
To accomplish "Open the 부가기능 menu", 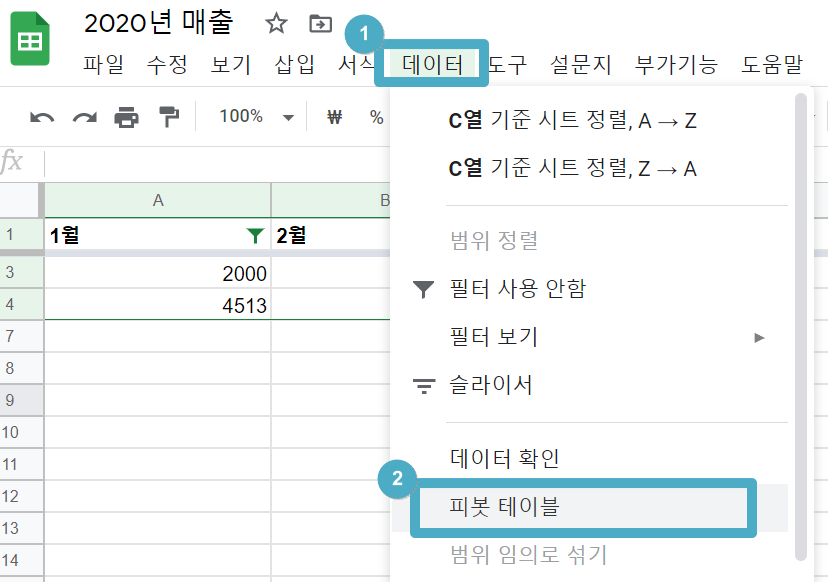I will point(676,64).
